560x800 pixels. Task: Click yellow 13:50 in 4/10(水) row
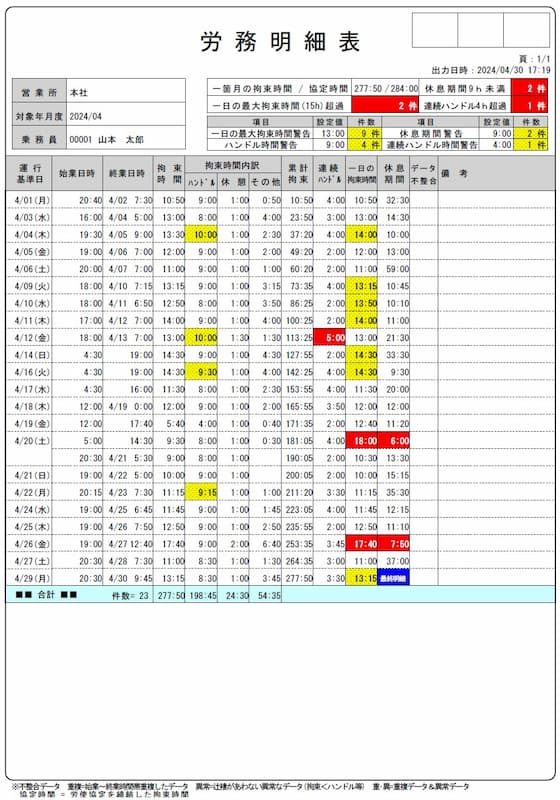pos(362,303)
